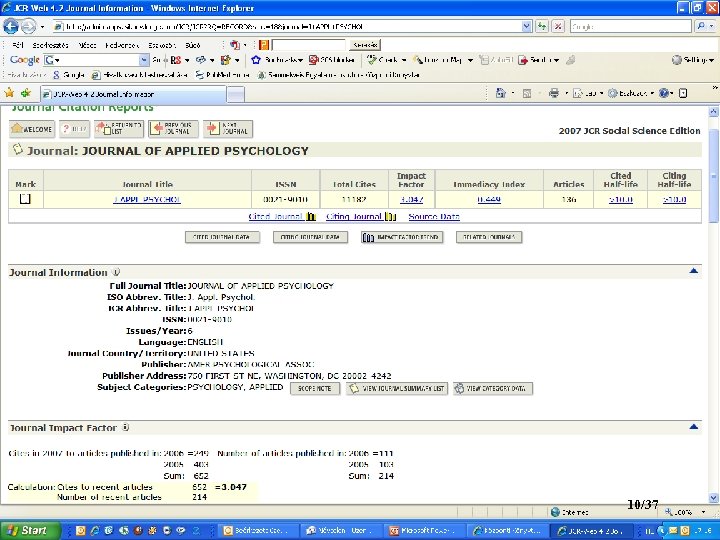Collapse Journal Information section arrow
This screenshot has width=720, height=540.
pyautogui.click(x=693, y=272)
